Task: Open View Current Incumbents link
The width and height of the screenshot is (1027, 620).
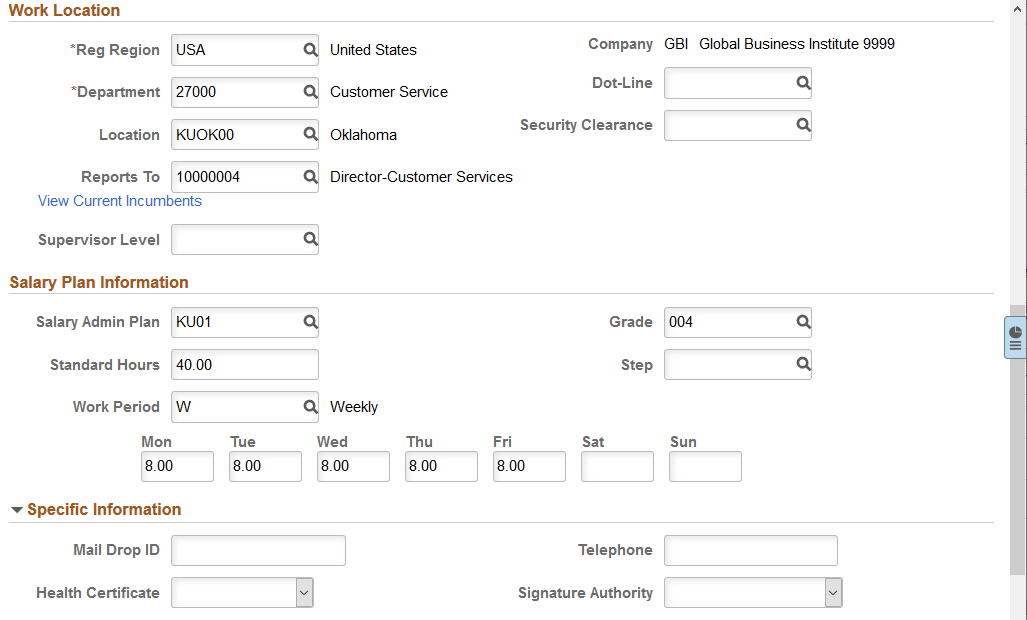Action: click(120, 201)
